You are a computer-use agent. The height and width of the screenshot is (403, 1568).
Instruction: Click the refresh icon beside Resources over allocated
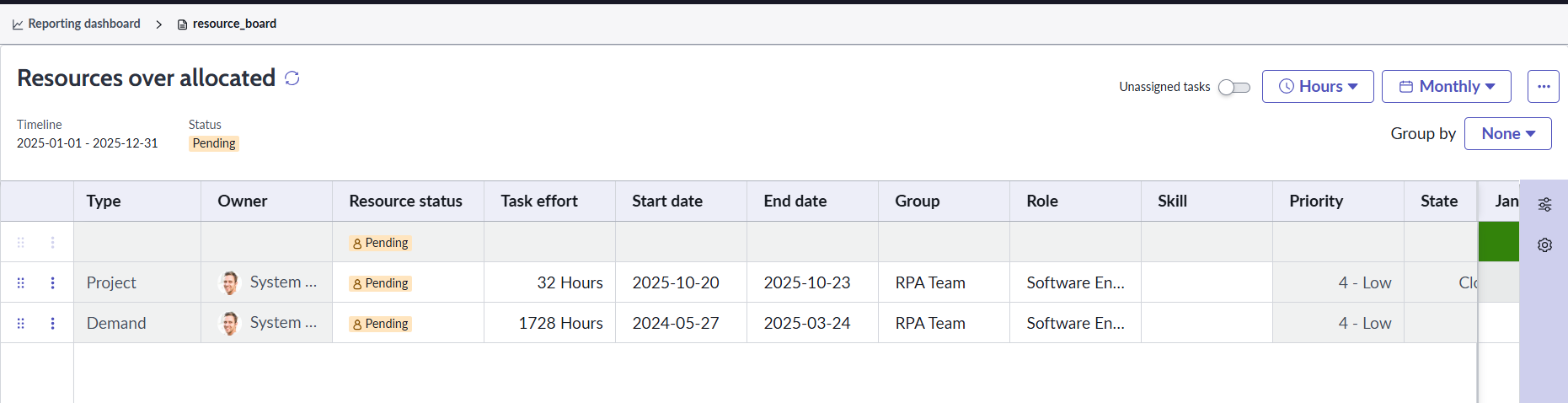point(292,78)
